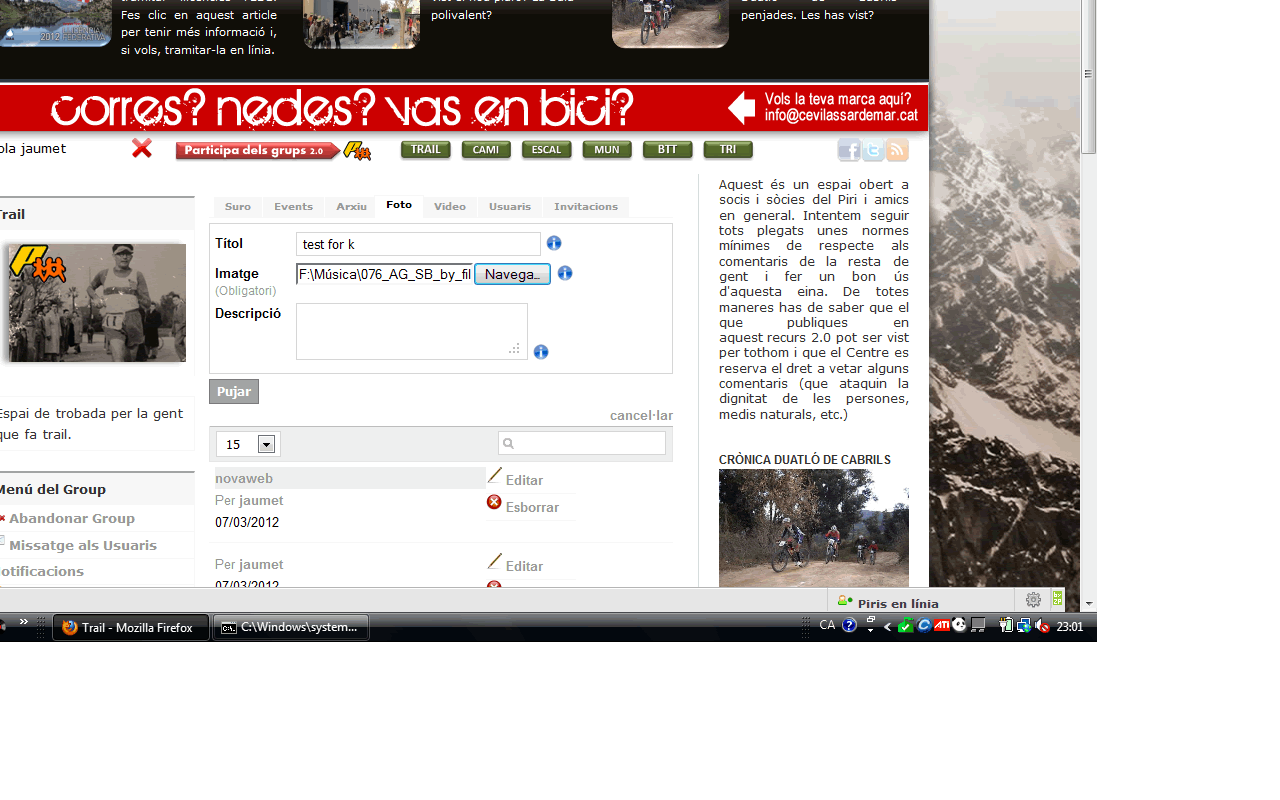Open the RSS feed icon
Screen dimensions: 1280x800
pyautogui.click(x=897, y=150)
